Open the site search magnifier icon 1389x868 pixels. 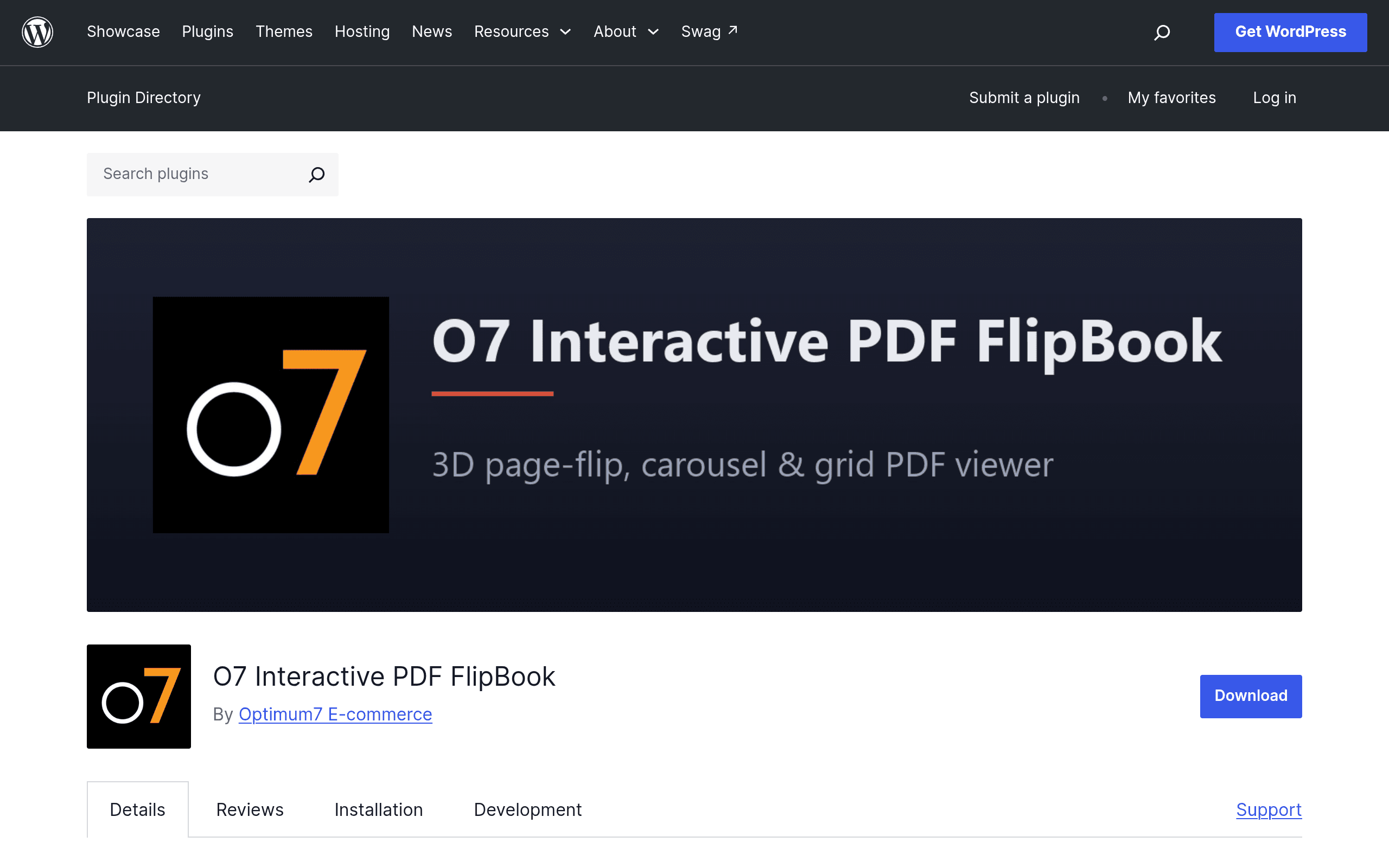(1162, 32)
